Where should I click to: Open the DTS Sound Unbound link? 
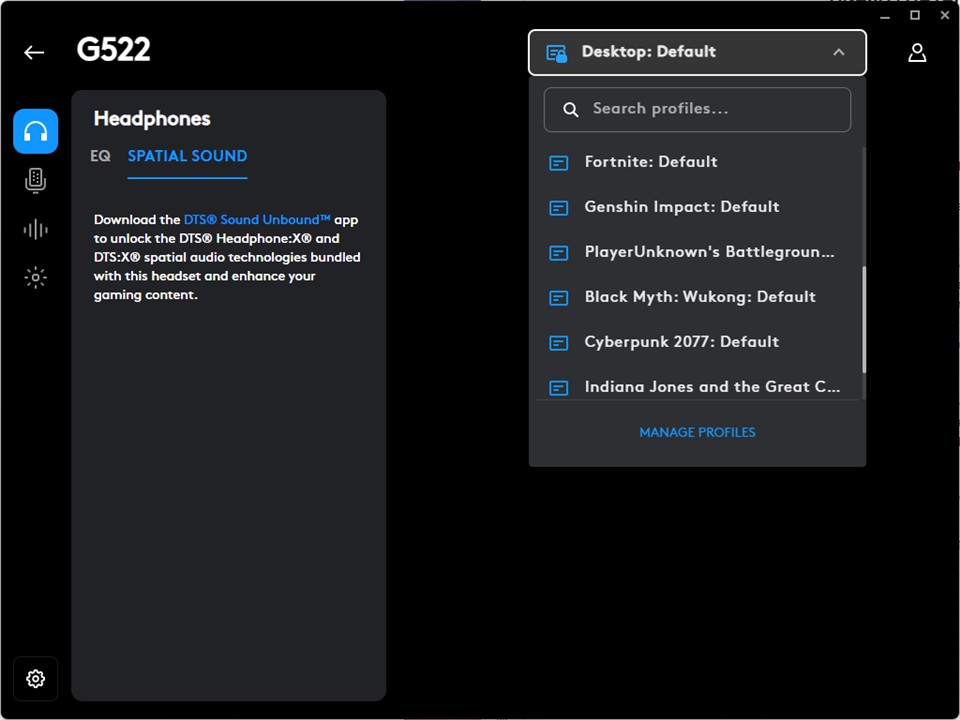[x=257, y=219]
